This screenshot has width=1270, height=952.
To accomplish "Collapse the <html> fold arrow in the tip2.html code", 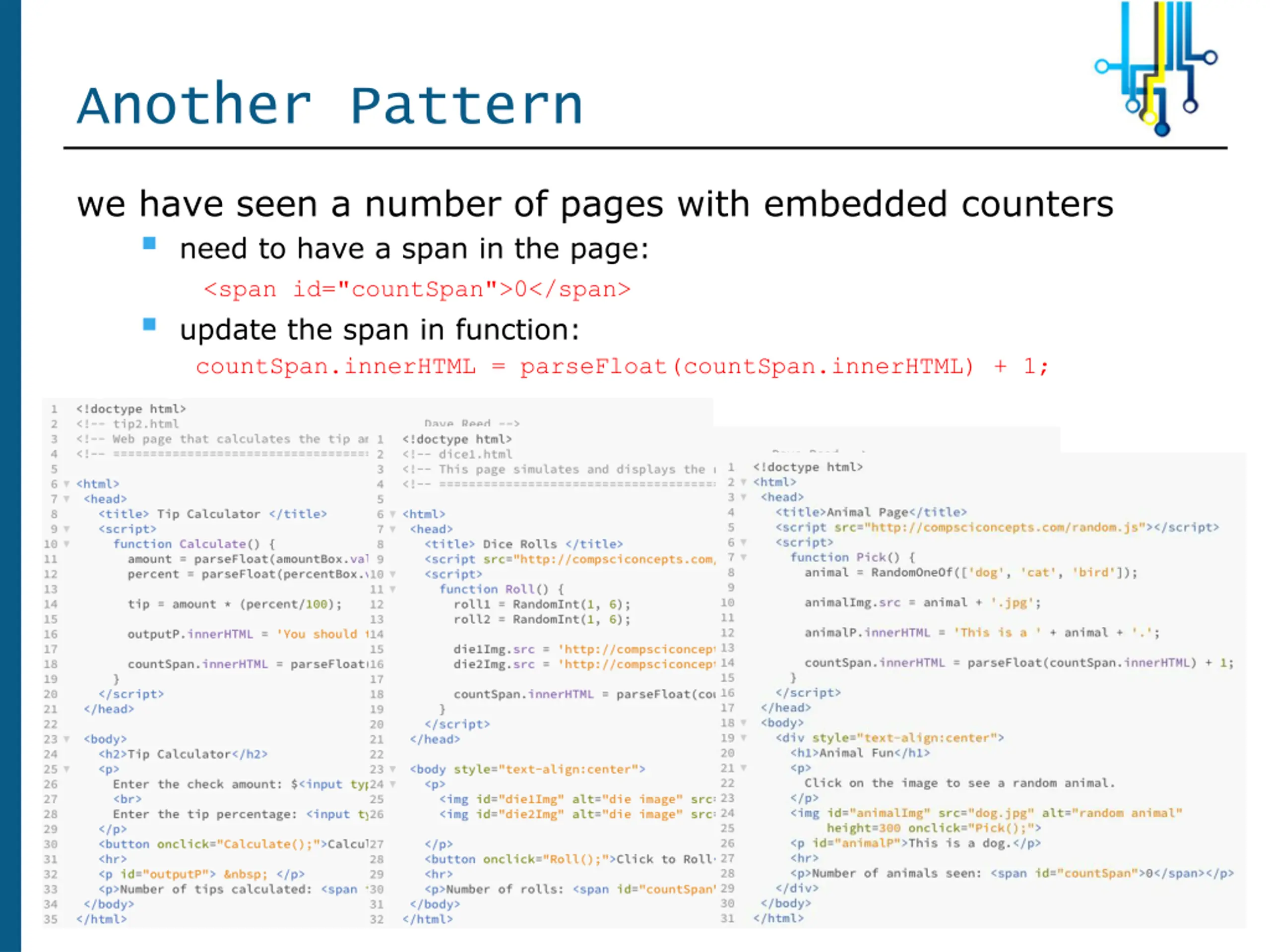I will pyautogui.click(x=66, y=484).
